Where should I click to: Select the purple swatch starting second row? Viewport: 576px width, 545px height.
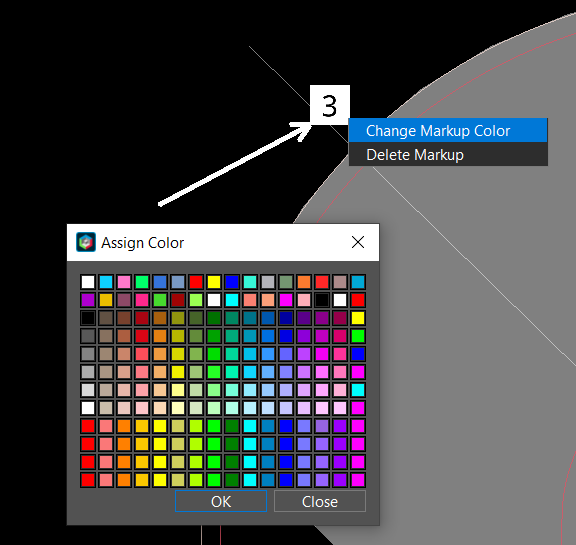[x=88, y=300]
